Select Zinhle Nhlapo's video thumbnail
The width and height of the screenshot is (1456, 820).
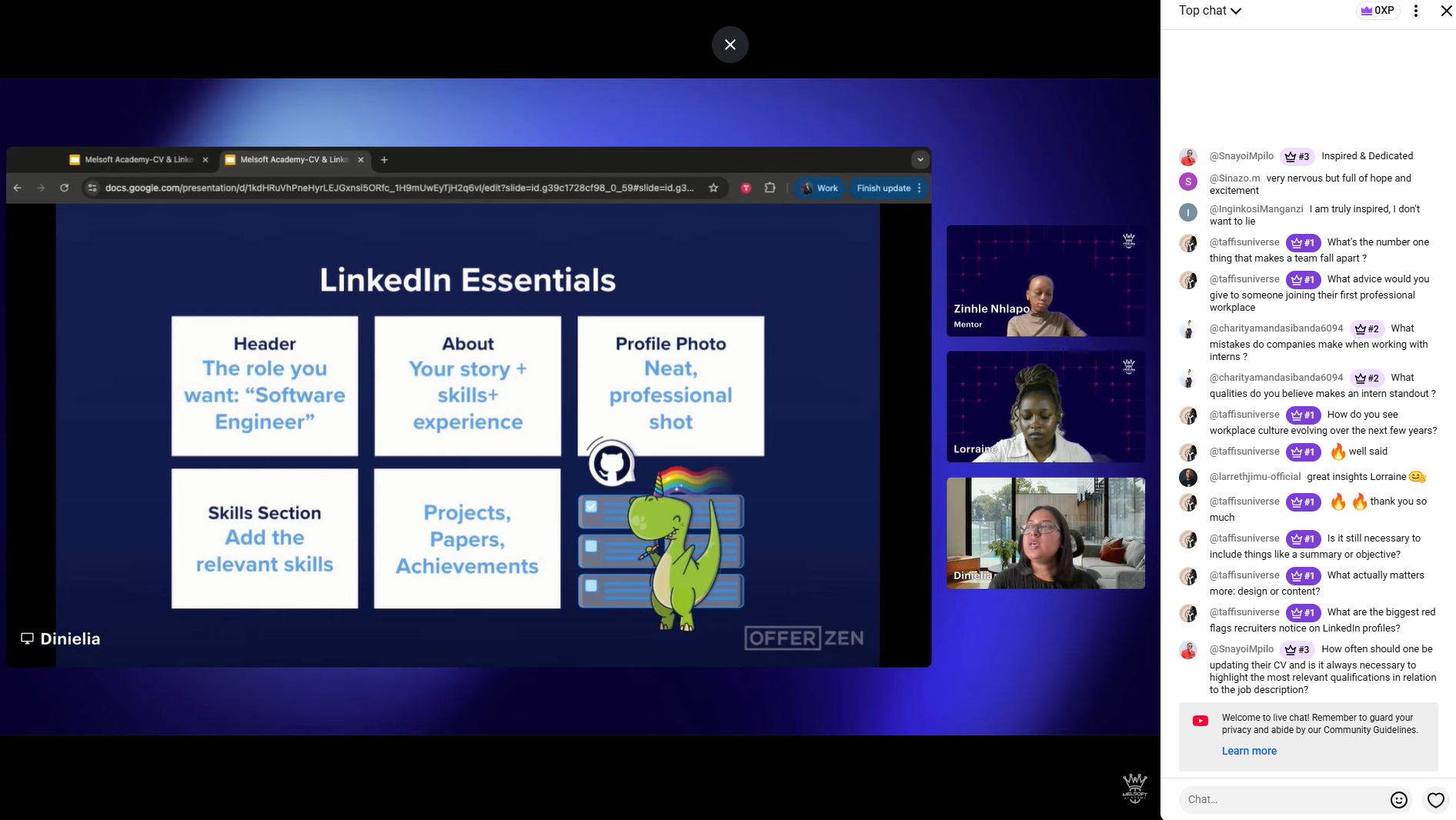point(1045,281)
